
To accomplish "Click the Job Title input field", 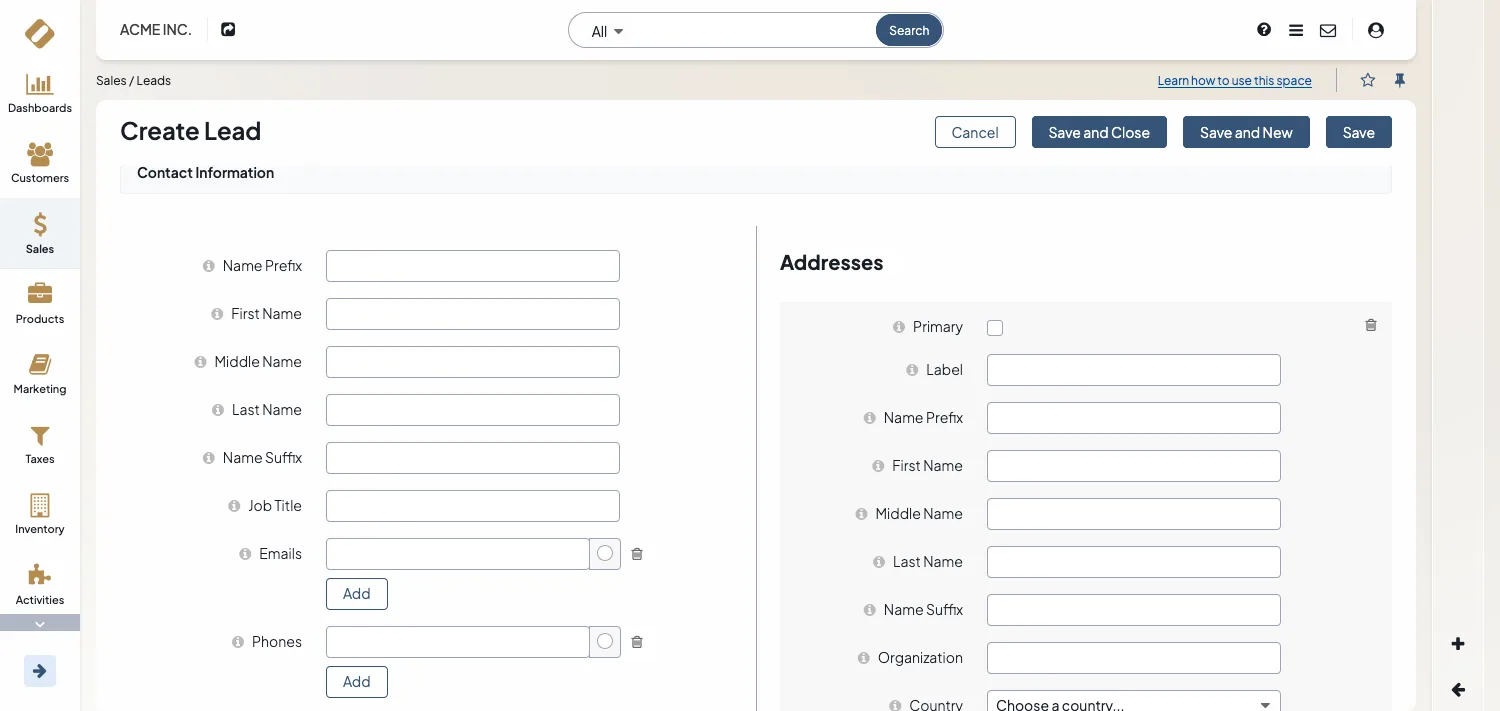I will (473, 506).
